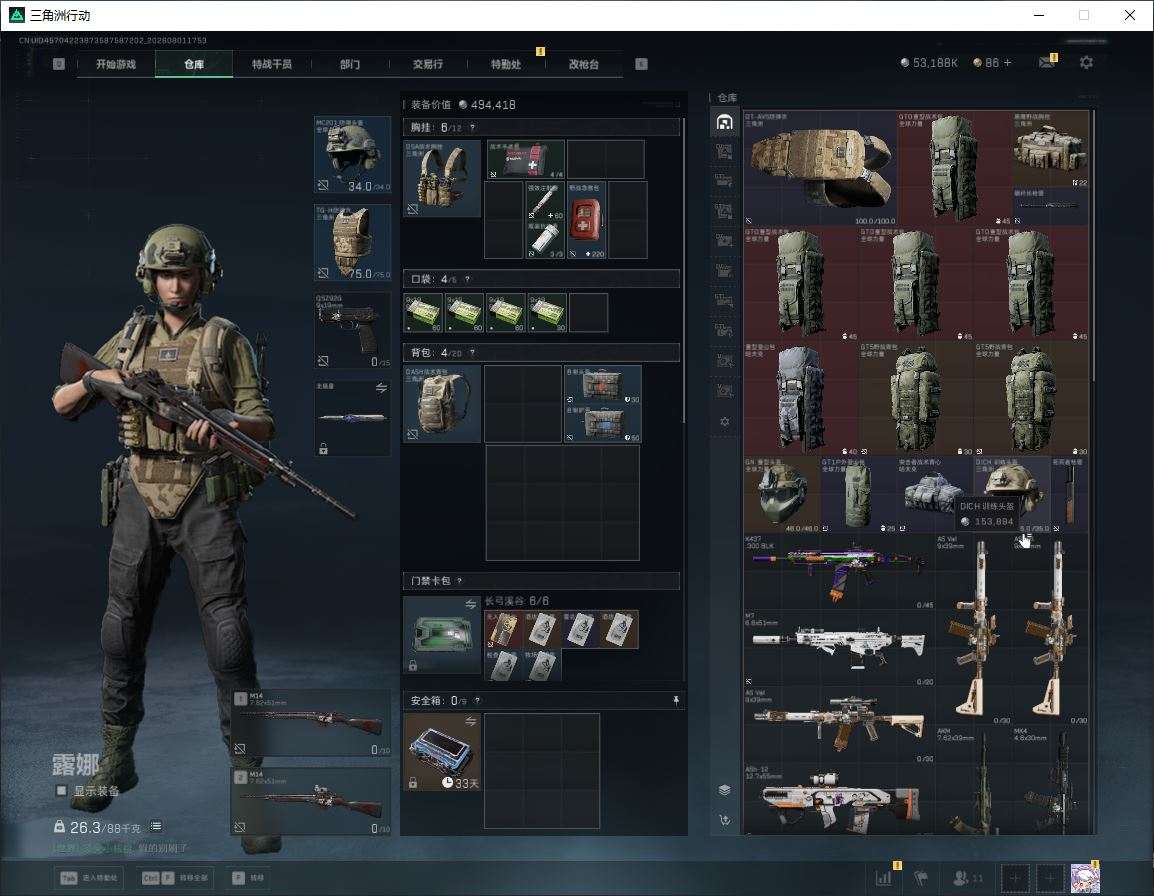Select the DSA chest rig item
The height and width of the screenshot is (896, 1154).
pos(442,178)
